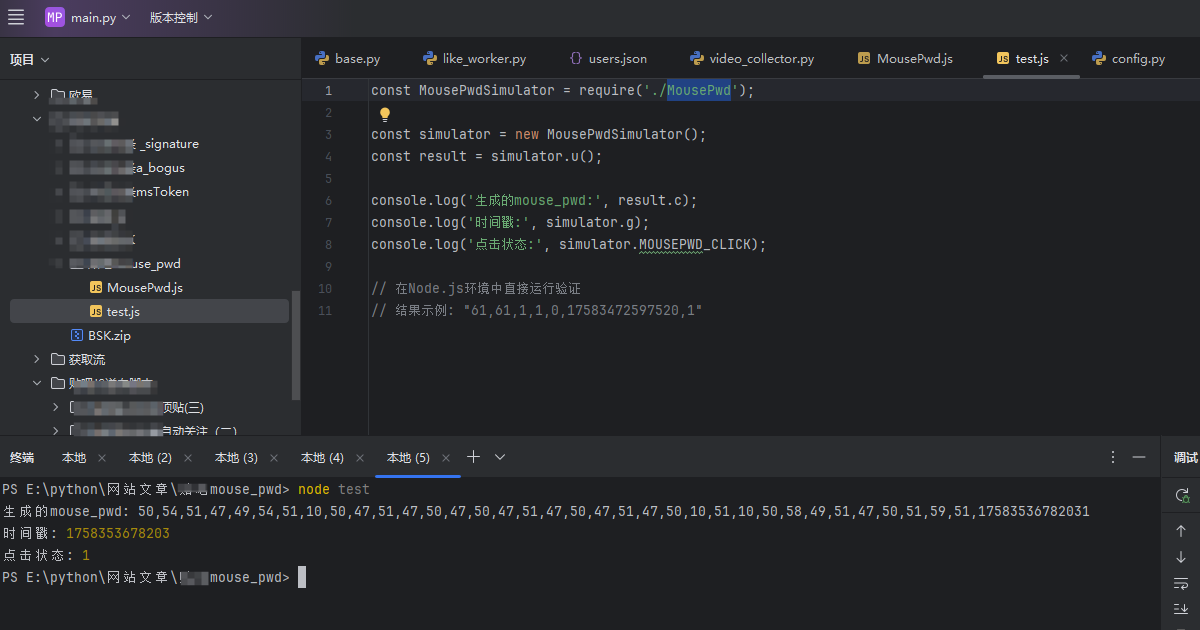The image size is (1200, 630).
Task: Switch to terminal tab 本地 (3)
Action: click(236, 458)
